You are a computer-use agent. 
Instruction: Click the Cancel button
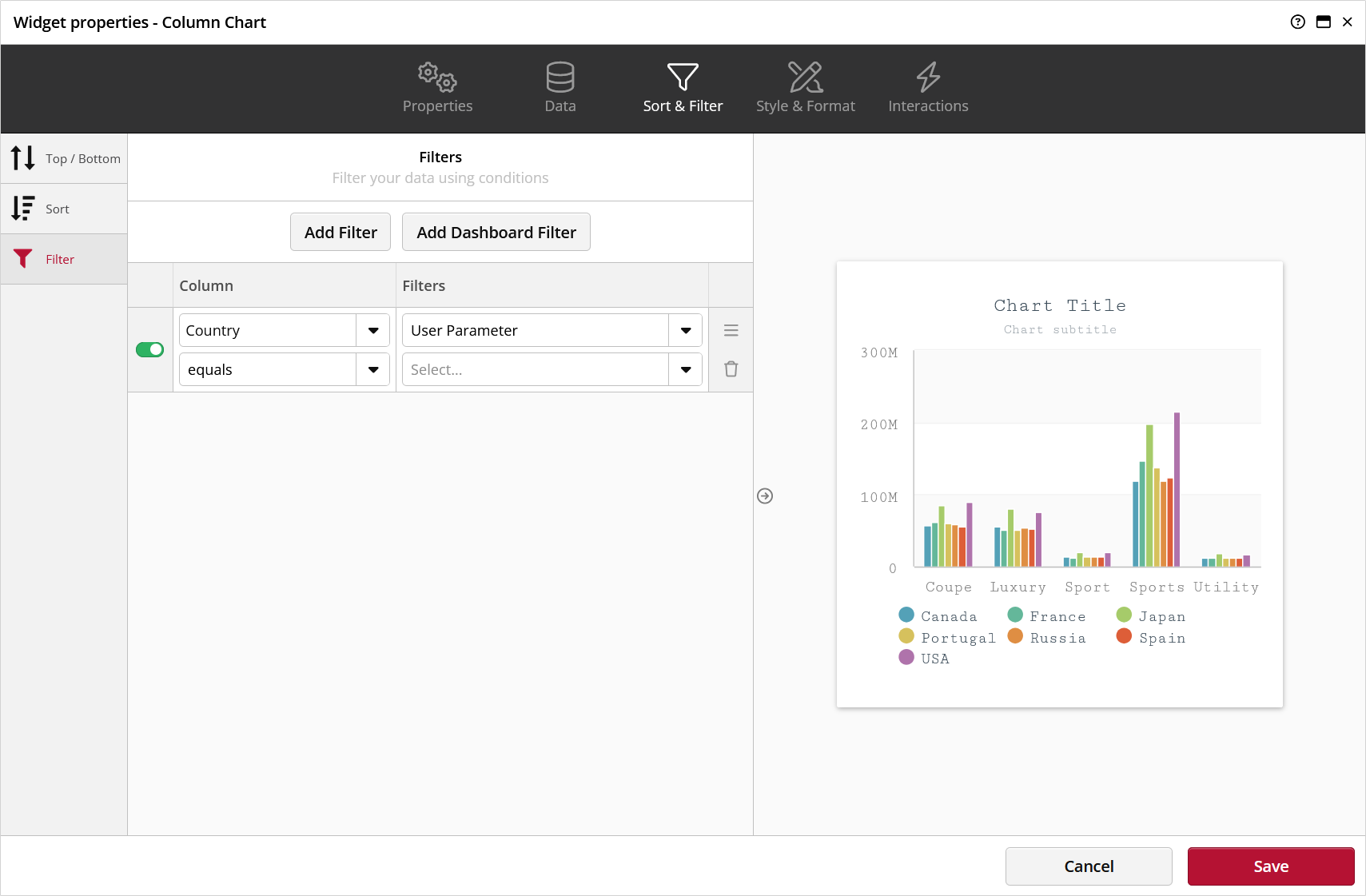point(1089,866)
